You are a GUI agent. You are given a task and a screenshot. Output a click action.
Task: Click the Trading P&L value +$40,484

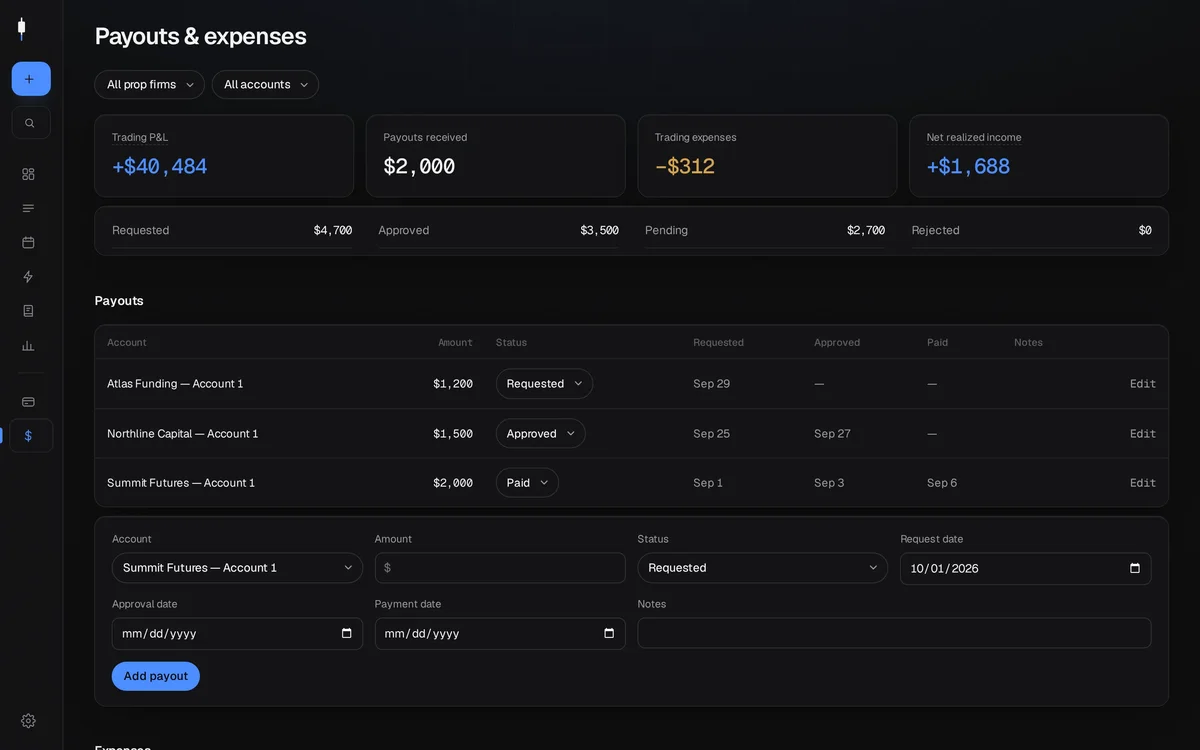click(160, 167)
